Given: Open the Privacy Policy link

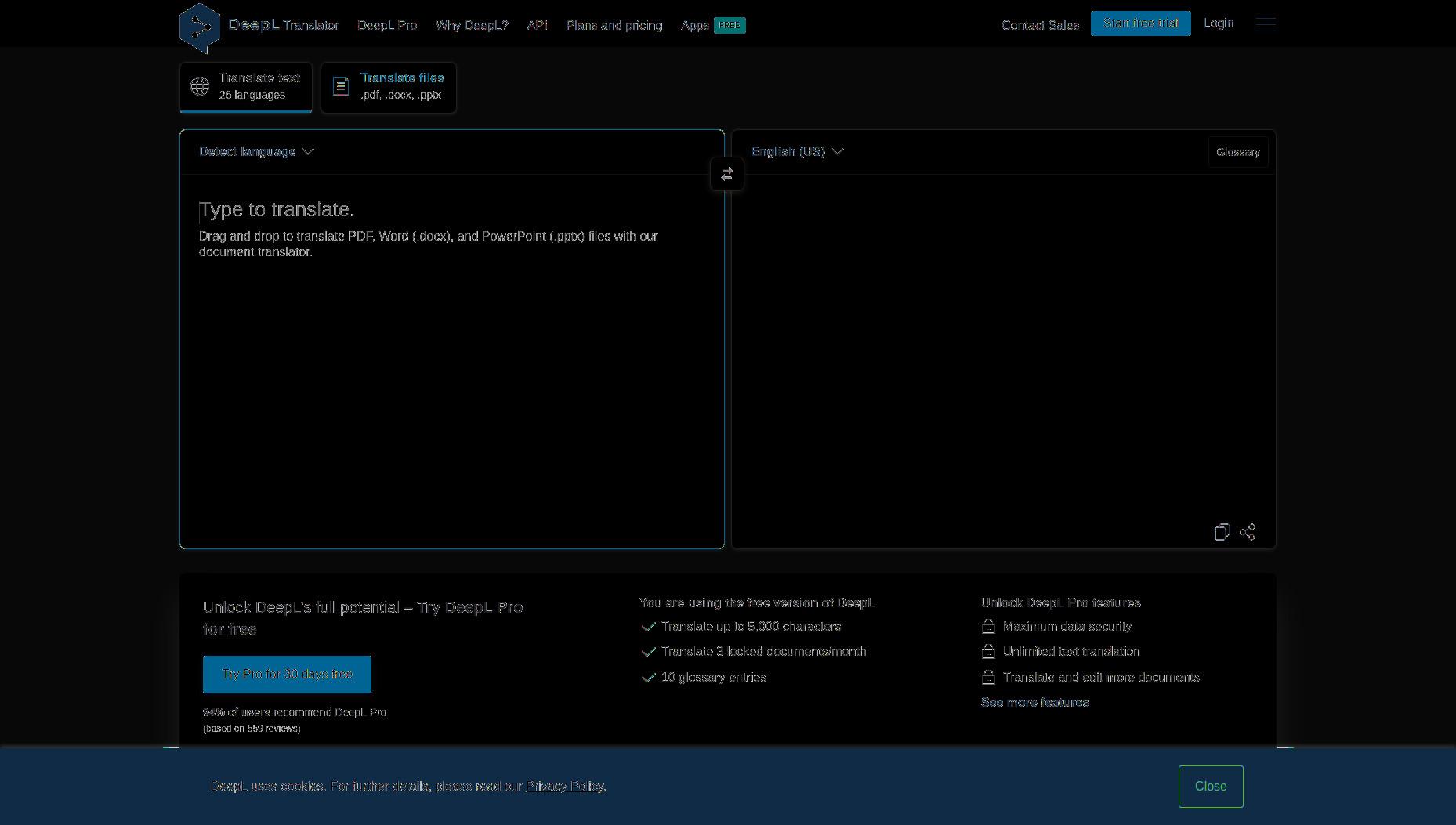Looking at the screenshot, I should (565, 786).
